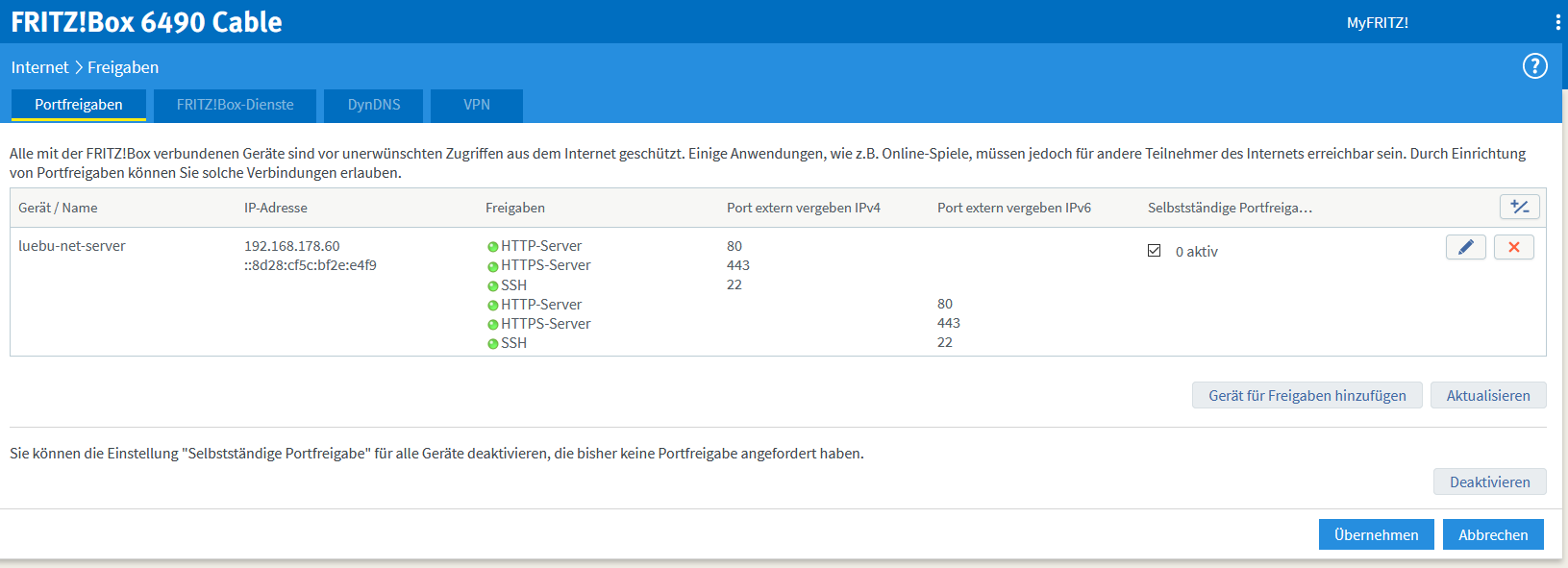Screen dimensions: 1568x568
Task: Click the FRITZ!Box 6490 Cable title
Action: pyautogui.click(x=146, y=22)
